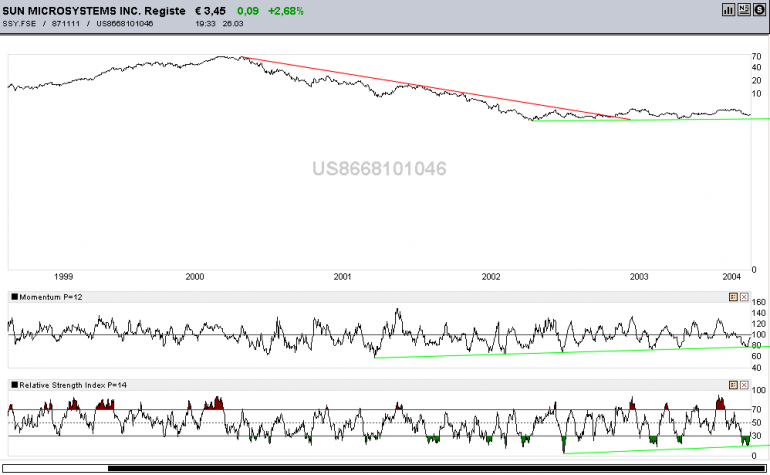
Task: Click the 2002 year label on the axis
Action: coord(491,277)
